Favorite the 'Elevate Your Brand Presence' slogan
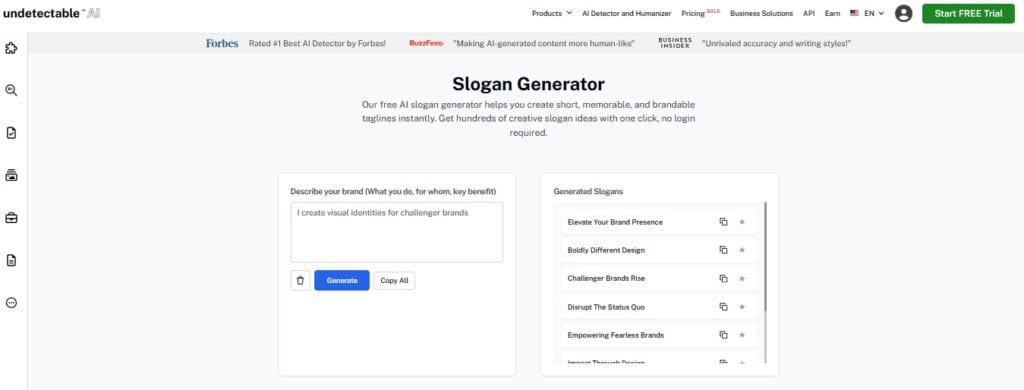 coord(742,222)
